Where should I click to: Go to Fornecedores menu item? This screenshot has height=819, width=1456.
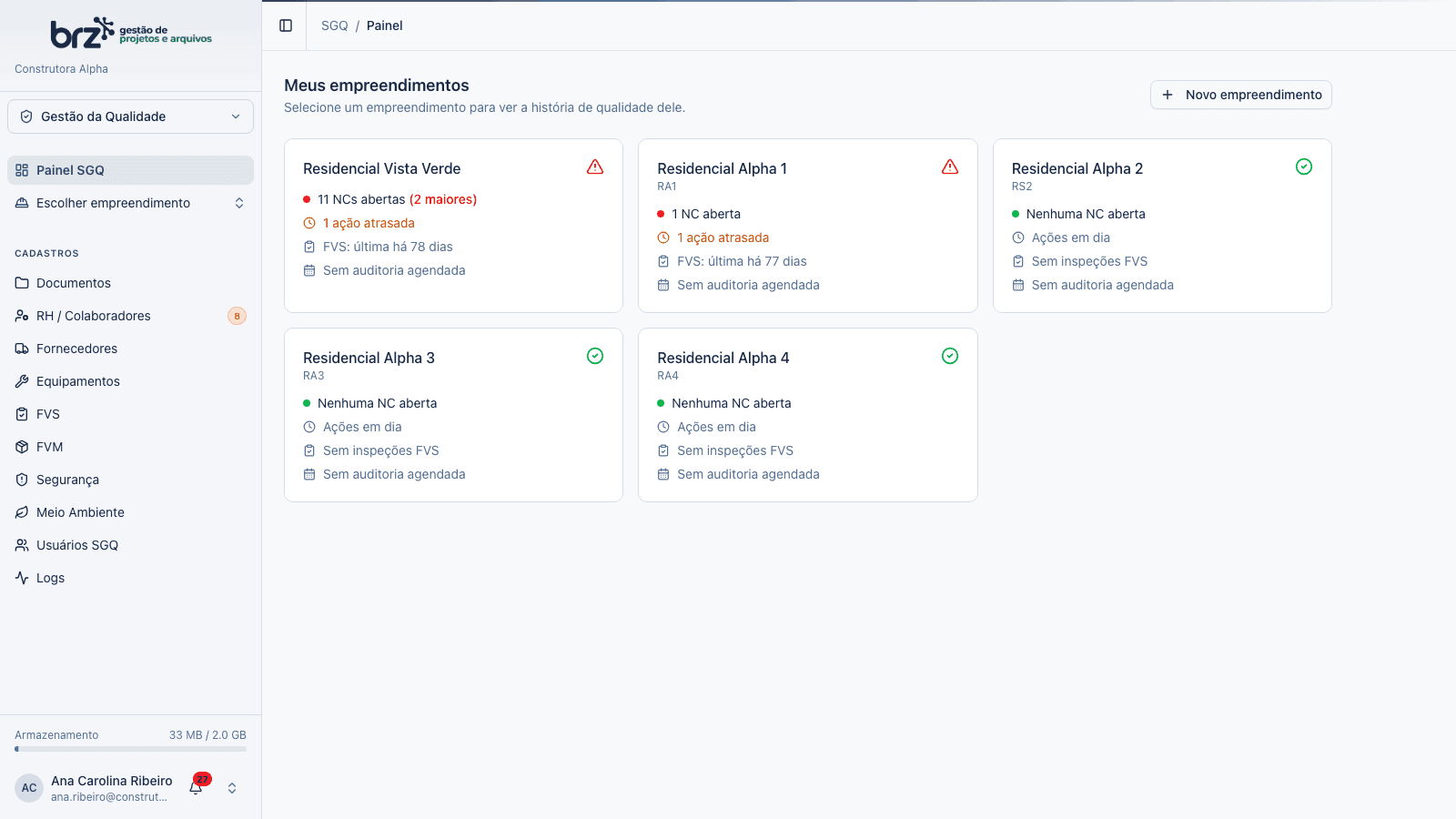(130, 349)
